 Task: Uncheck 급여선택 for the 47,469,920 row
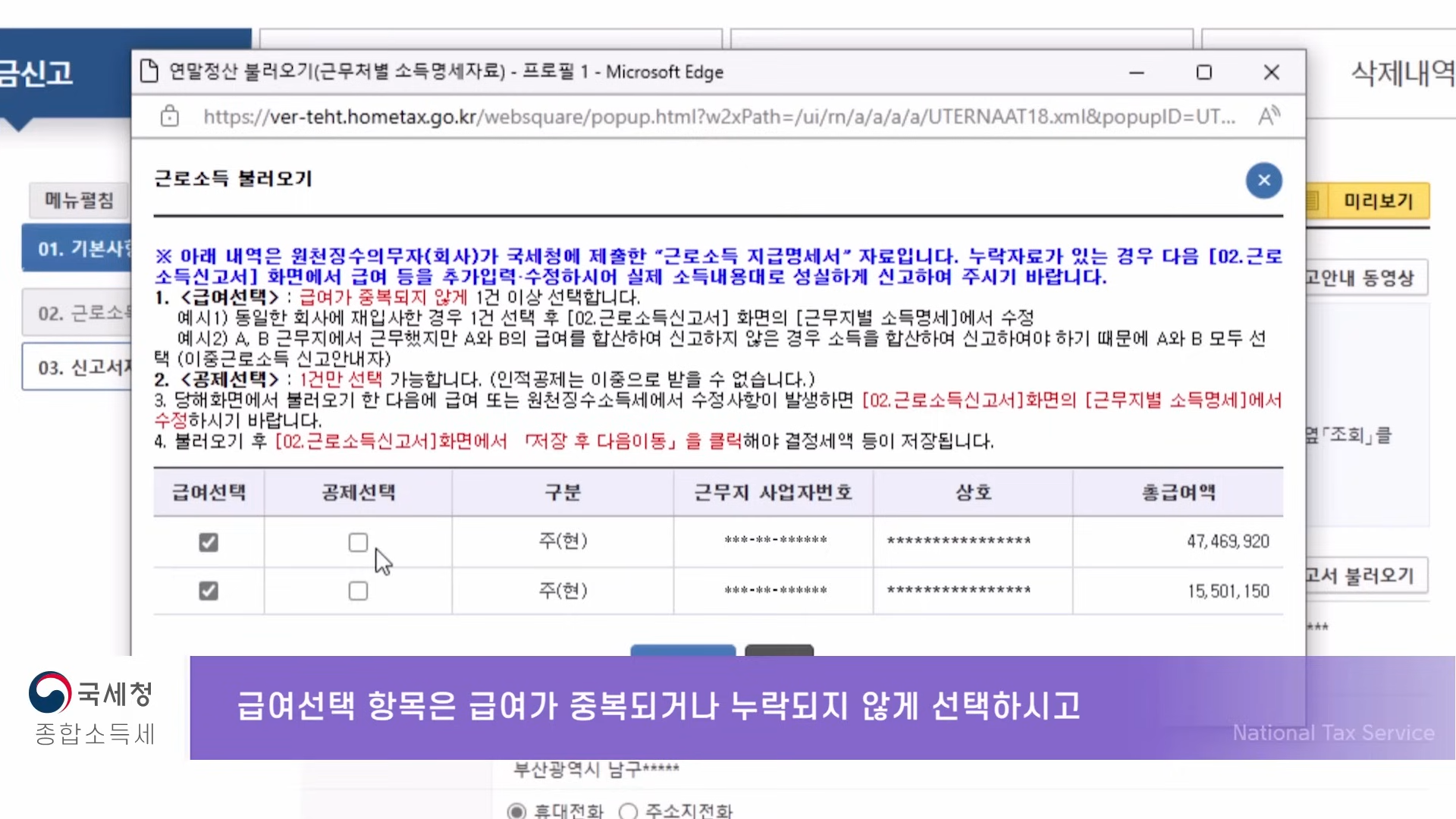(x=208, y=542)
